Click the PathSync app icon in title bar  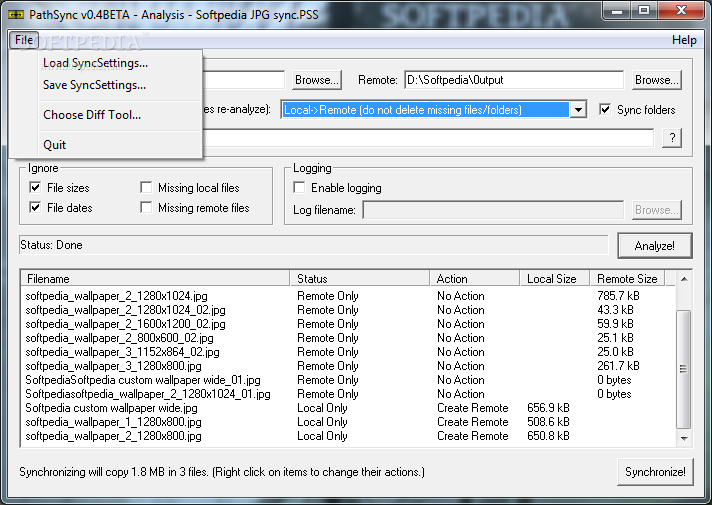(x=16, y=15)
